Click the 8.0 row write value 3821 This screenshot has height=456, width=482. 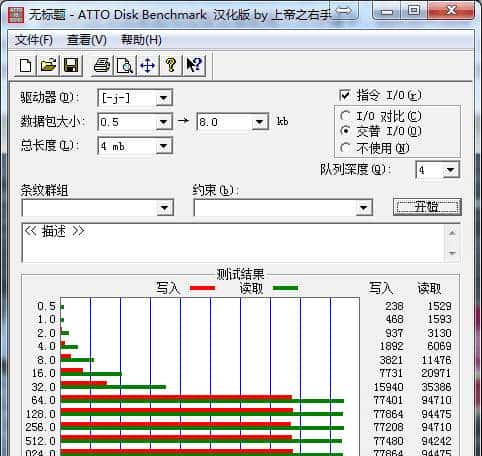pos(391,360)
